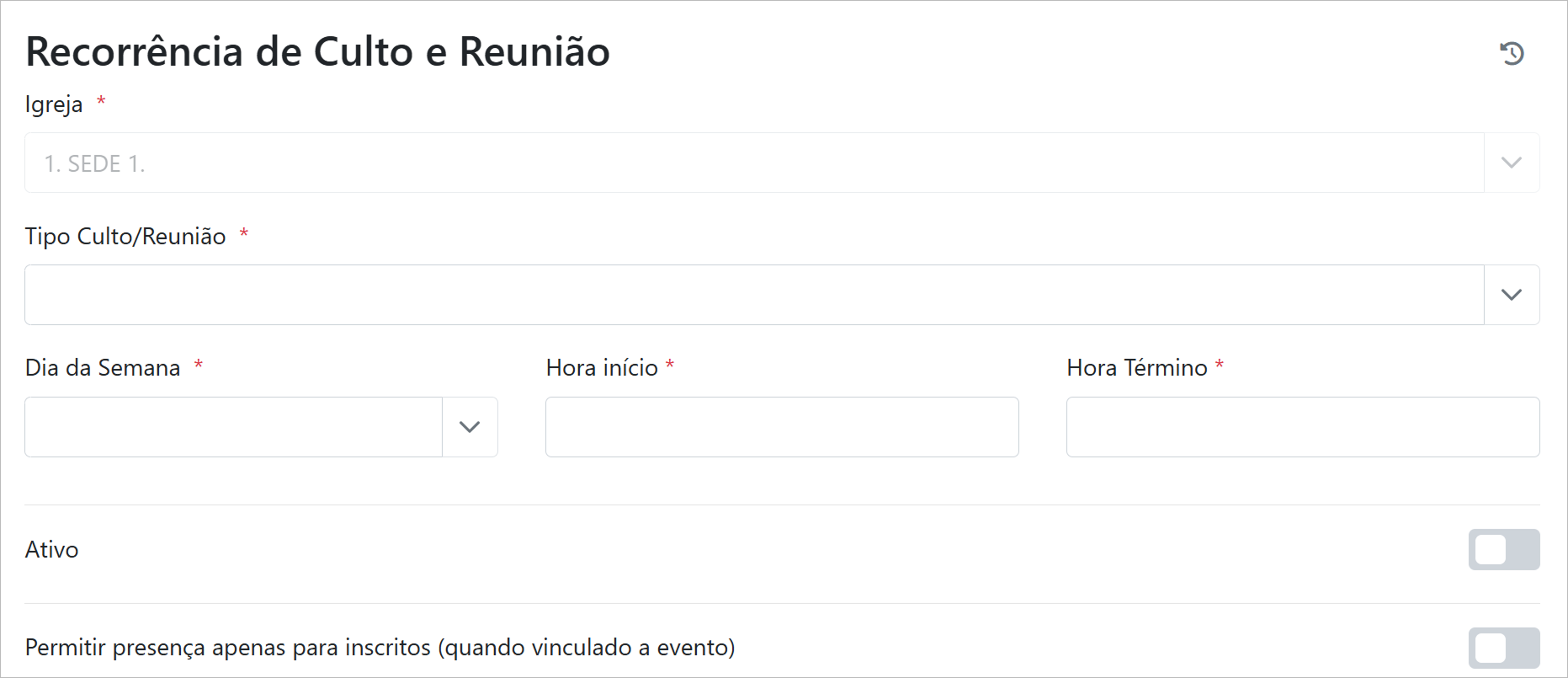Toggle the Permitir presença apenas para inscritos switch
This screenshot has height=678, width=1568.
(1503, 649)
